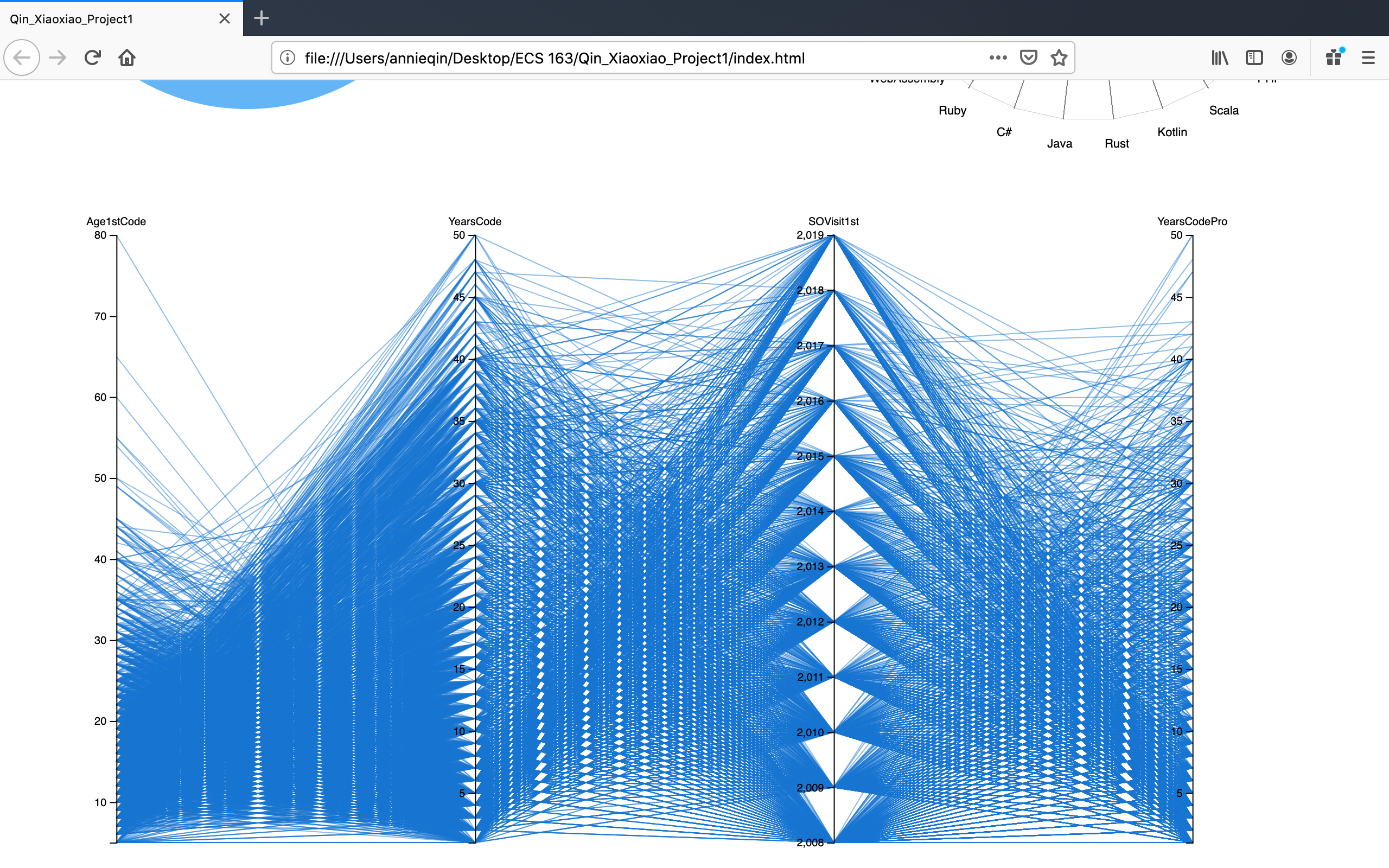The height and width of the screenshot is (868, 1389).
Task: Open What's New gift icon
Action: [x=1333, y=58]
